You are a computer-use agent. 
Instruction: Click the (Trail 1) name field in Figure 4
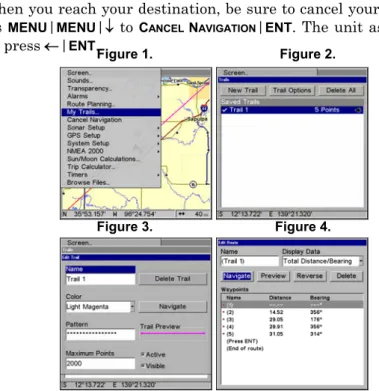(x=249, y=261)
